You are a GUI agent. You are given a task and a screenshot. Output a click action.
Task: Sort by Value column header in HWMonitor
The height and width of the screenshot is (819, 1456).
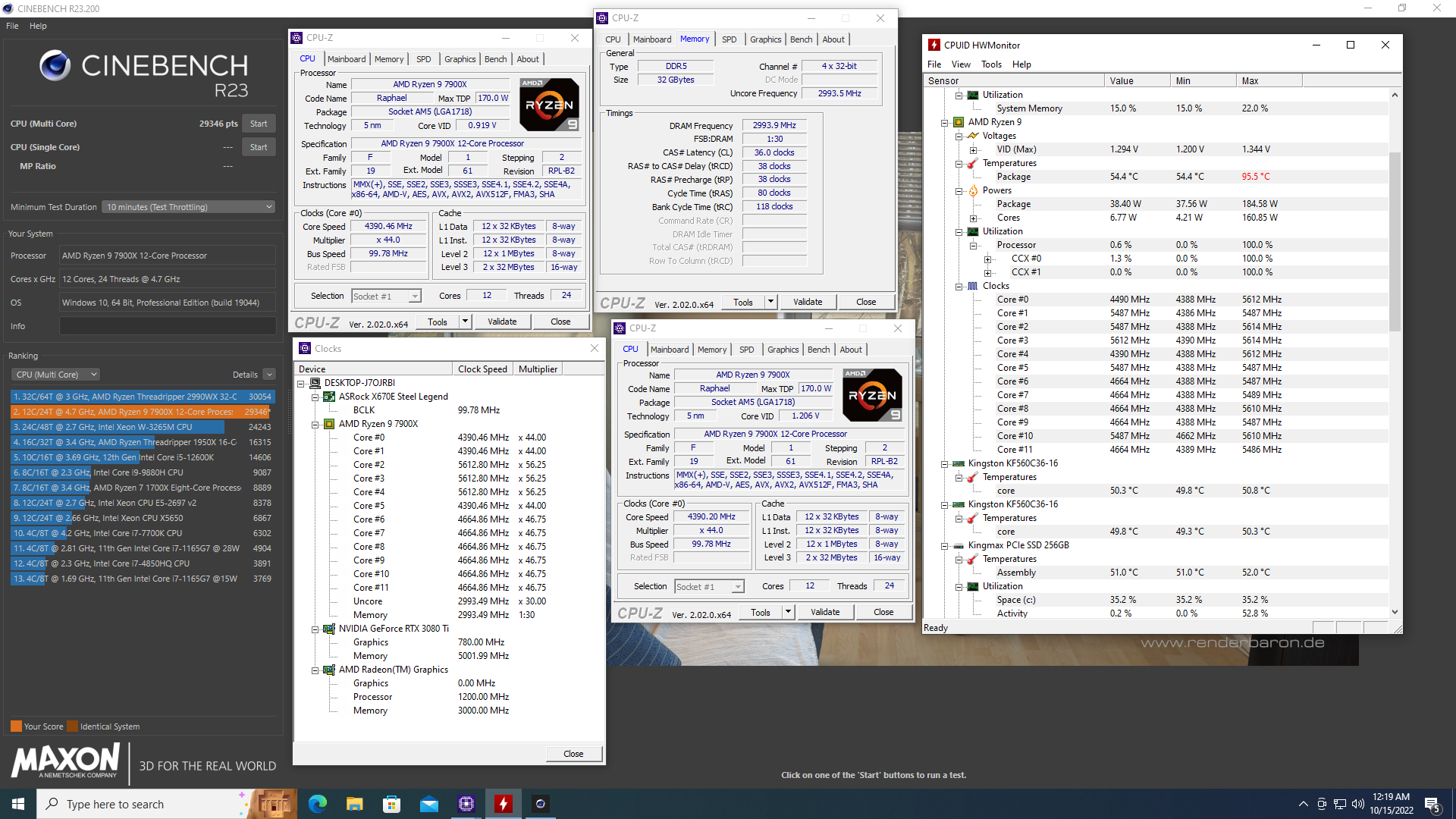coord(1137,80)
